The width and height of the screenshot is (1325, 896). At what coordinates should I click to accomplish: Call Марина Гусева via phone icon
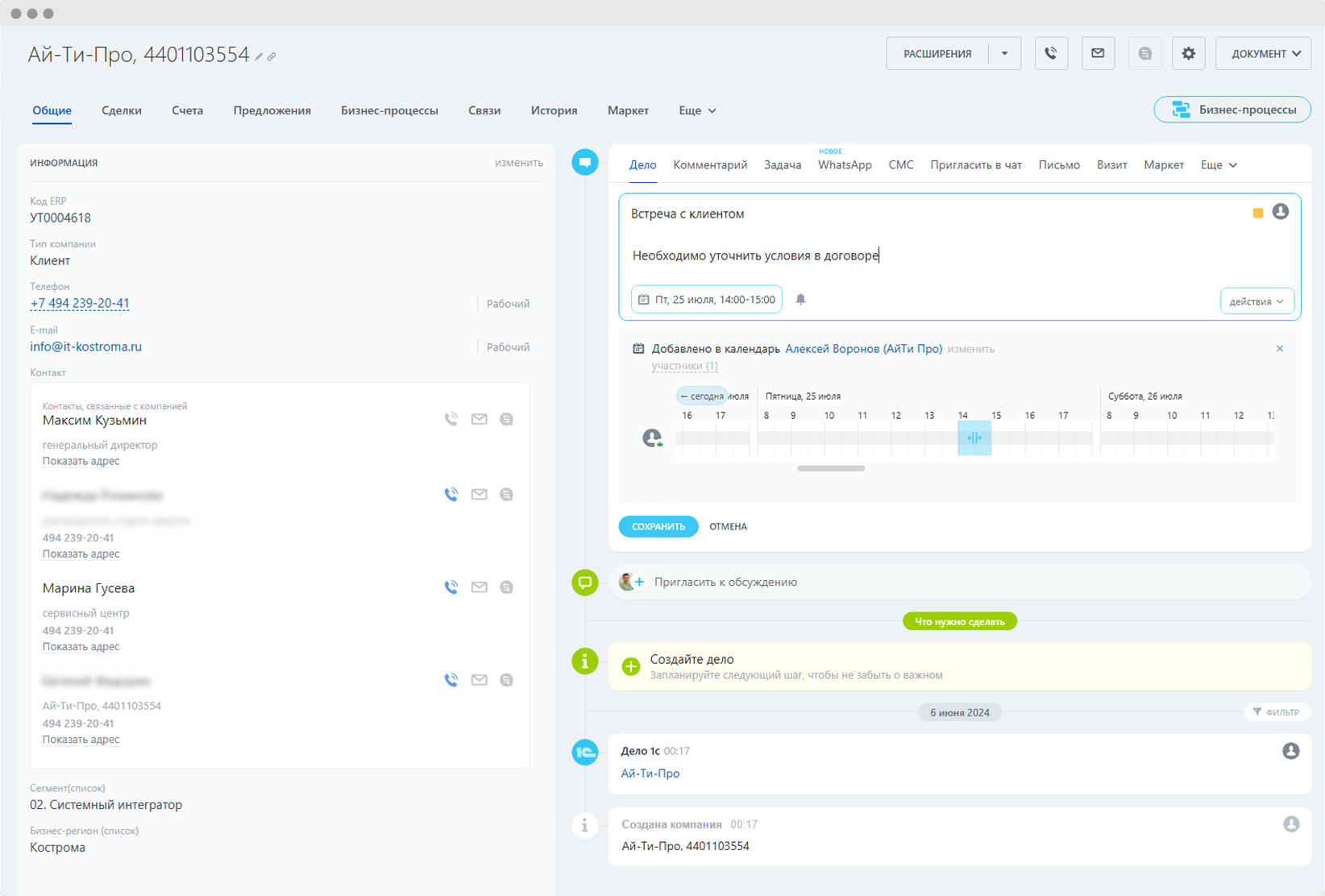[x=451, y=587]
